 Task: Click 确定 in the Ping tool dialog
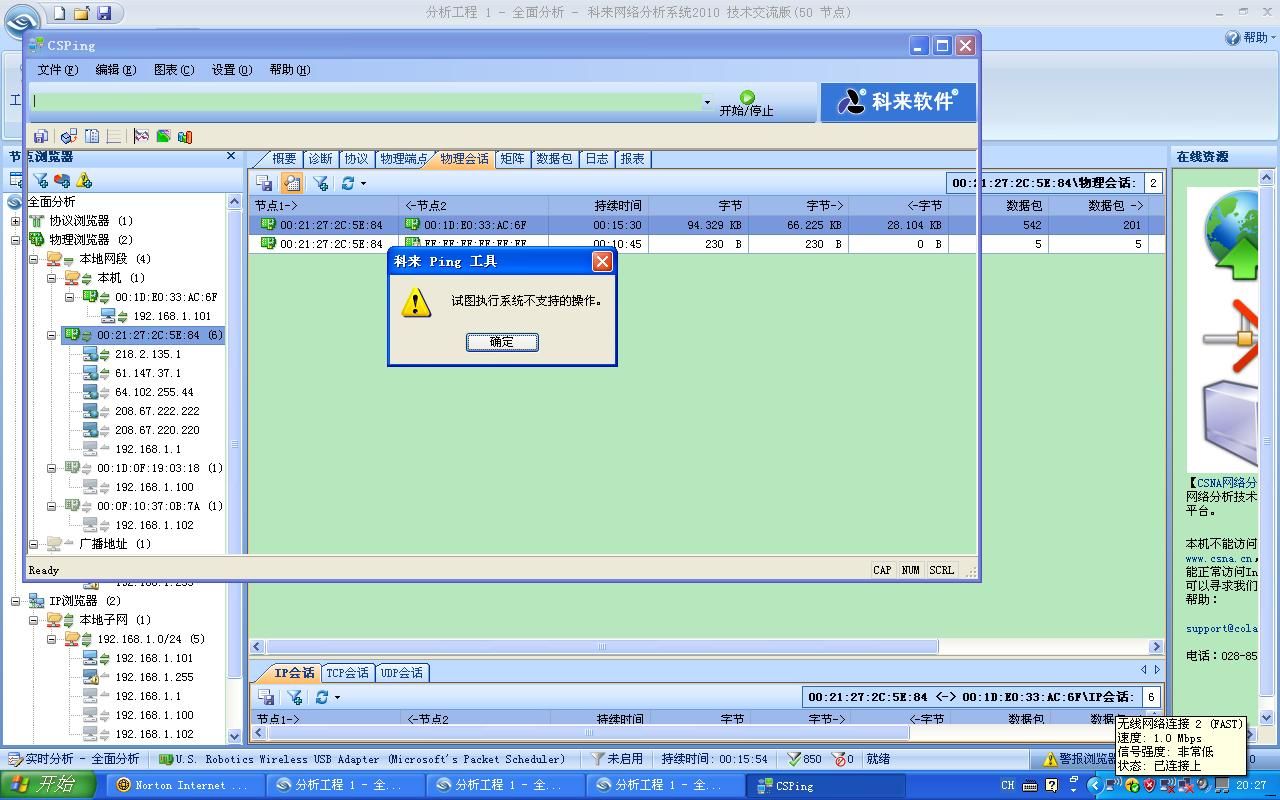(x=502, y=342)
